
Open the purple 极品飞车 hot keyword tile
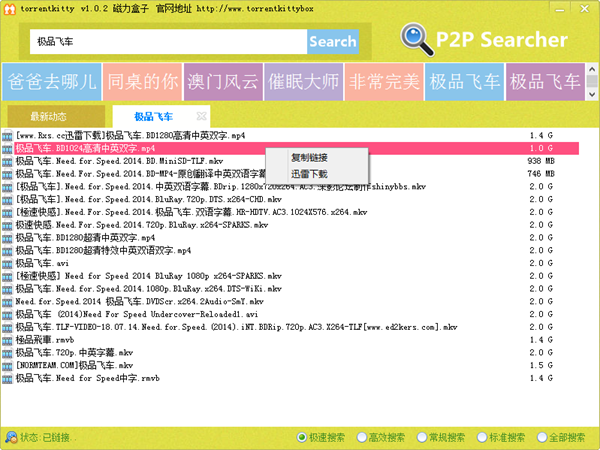point(545,82)
